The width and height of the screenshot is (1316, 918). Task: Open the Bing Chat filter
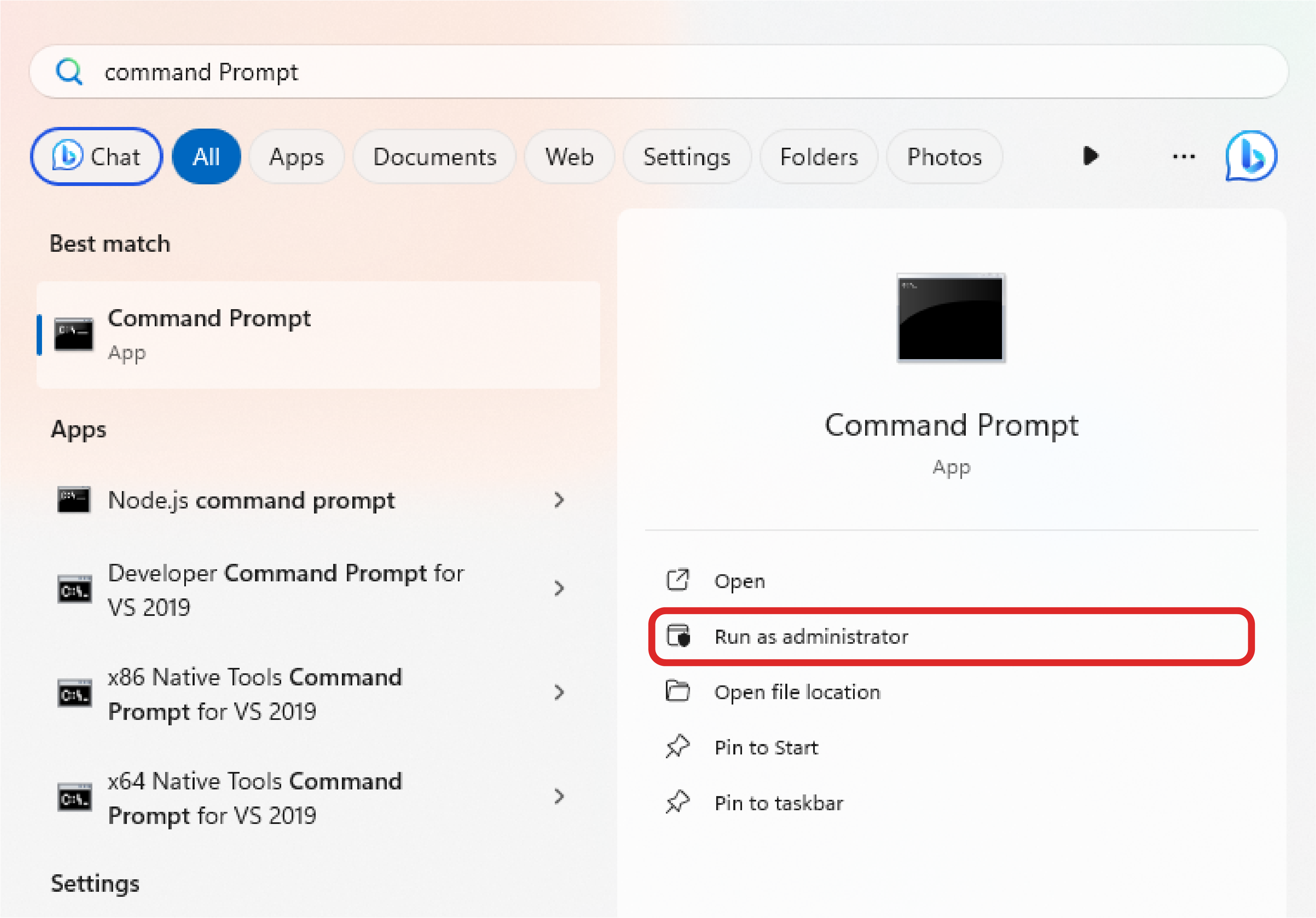pyautogui.click(x=96, y=156)
